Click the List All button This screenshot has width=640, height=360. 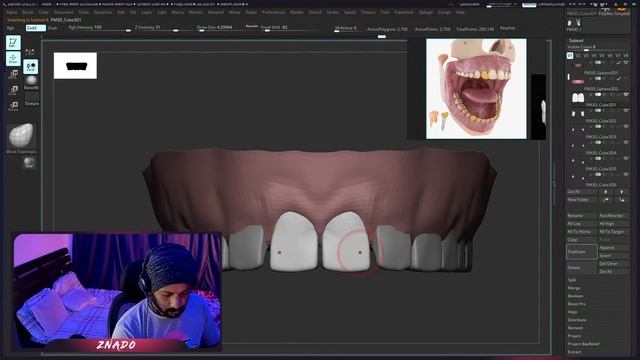click(582, 191)
